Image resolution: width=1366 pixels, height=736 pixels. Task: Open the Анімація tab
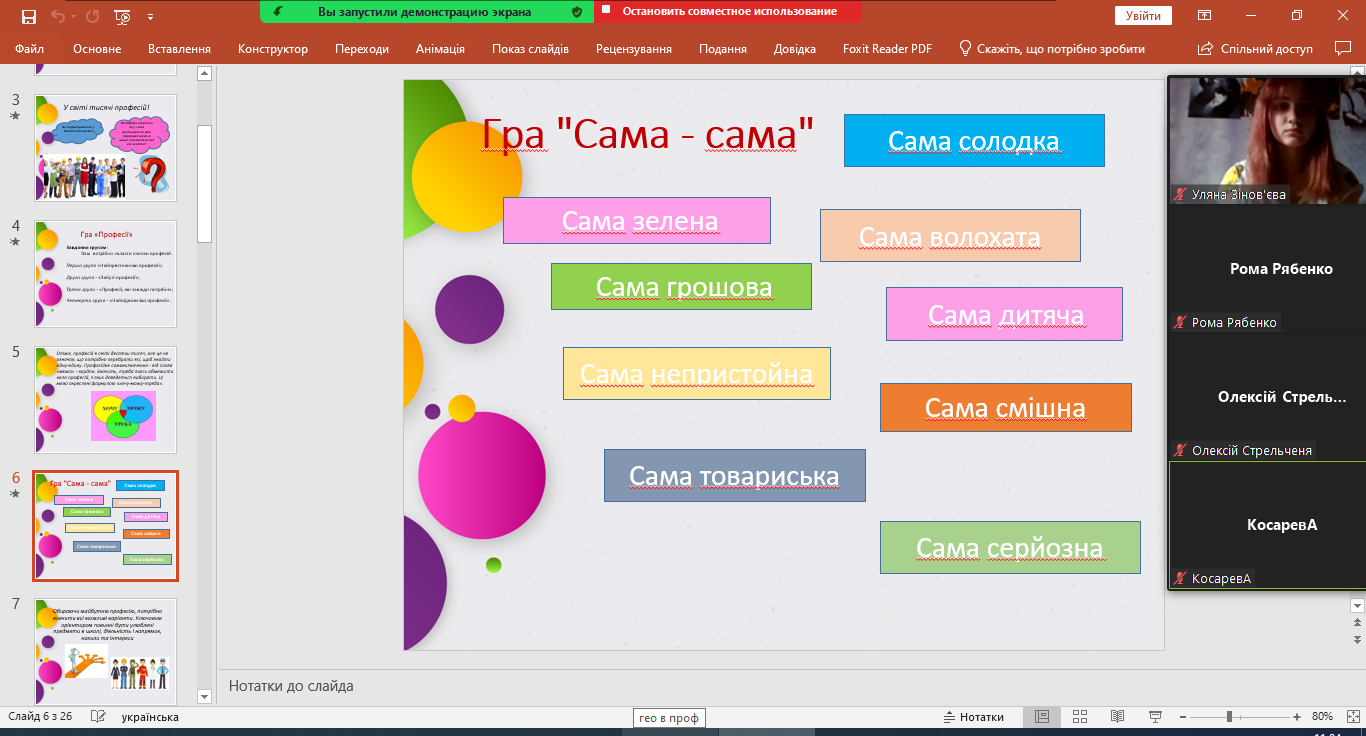[x=440, y=48]
